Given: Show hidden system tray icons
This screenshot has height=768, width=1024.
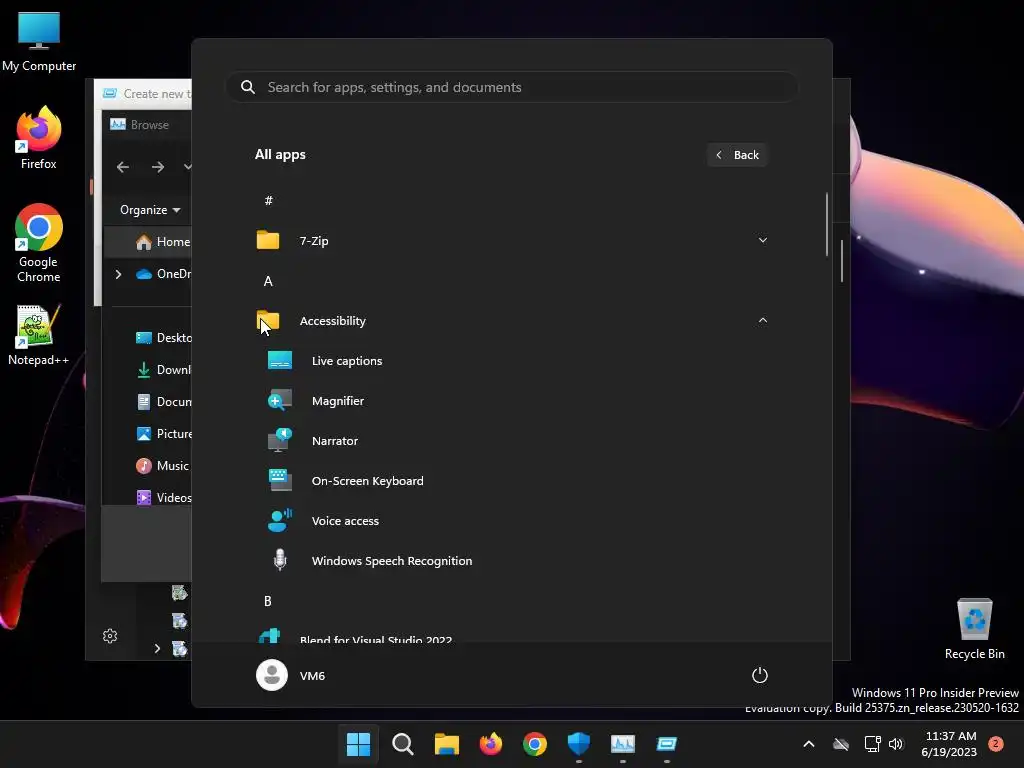Looking at the screenshot, I should pyautogui.click(x=808, y=744).
